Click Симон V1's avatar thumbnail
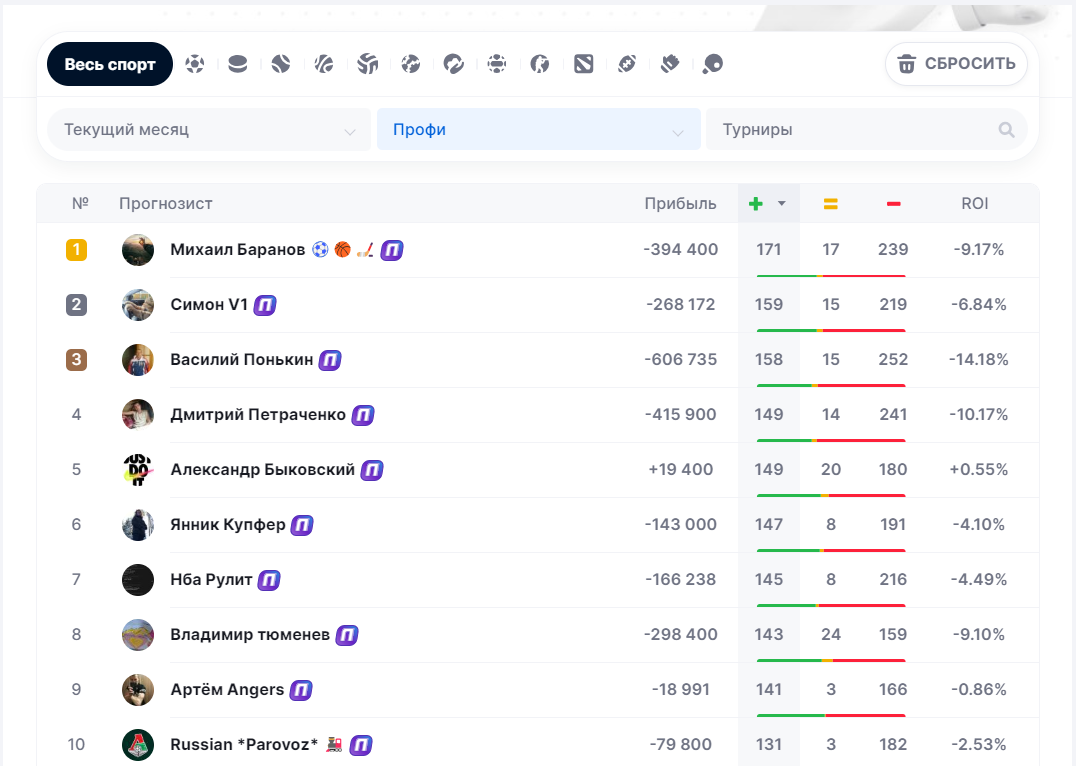Viewport: 1076px width, 766px height. click(138, 305)
